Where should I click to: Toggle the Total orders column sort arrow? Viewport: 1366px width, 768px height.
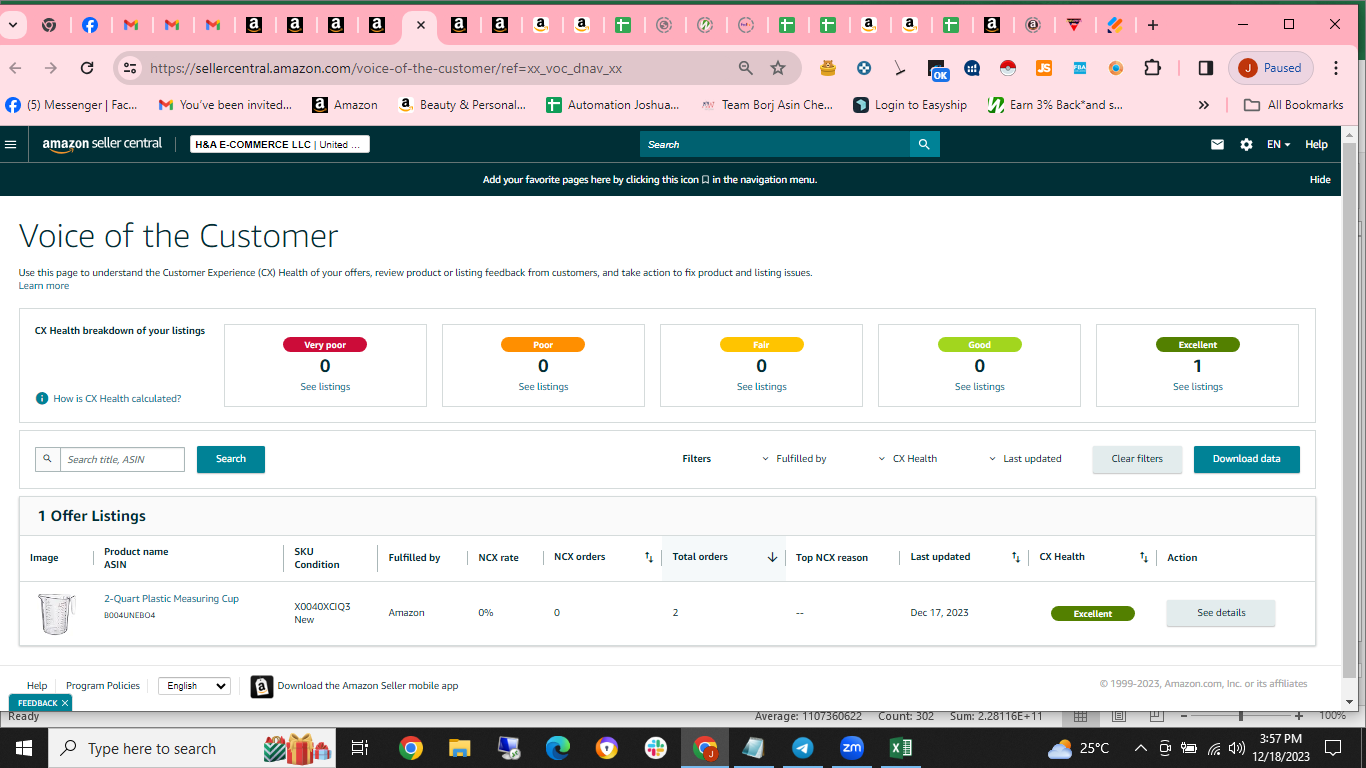(772, 557)
